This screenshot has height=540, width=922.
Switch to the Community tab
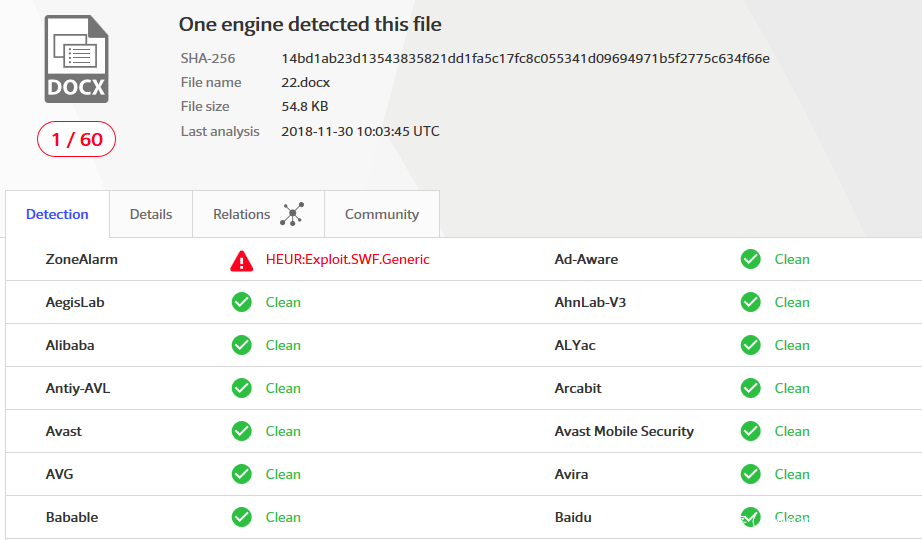382,214
